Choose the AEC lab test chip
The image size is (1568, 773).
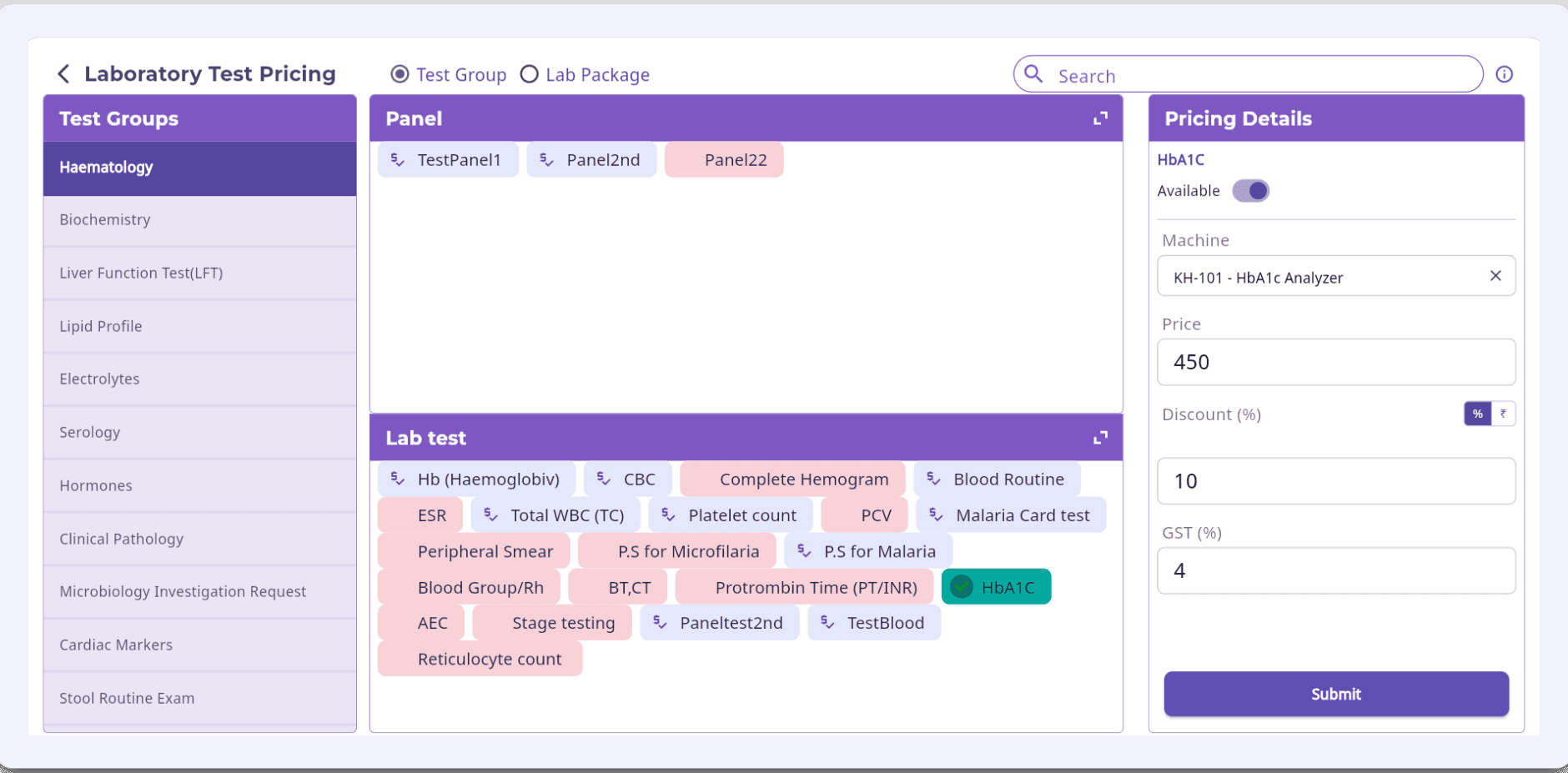(420, 622)
